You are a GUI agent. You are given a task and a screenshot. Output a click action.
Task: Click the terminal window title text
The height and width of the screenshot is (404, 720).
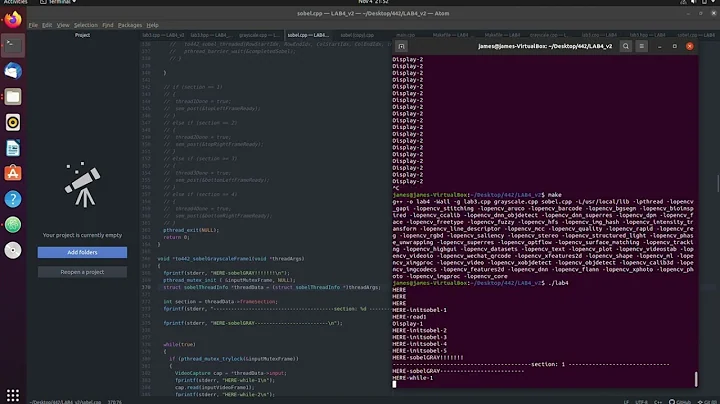pos(545,46)
